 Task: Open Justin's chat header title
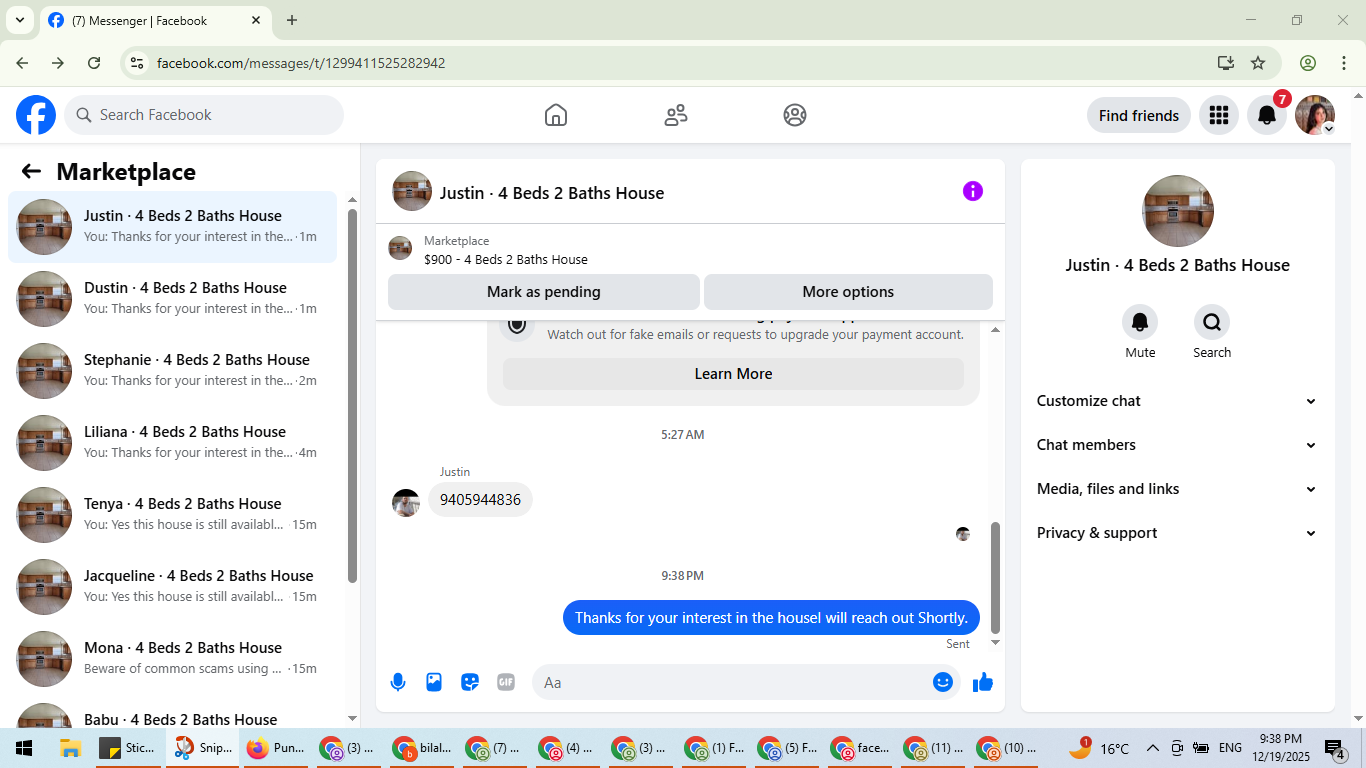pos(552,193)
